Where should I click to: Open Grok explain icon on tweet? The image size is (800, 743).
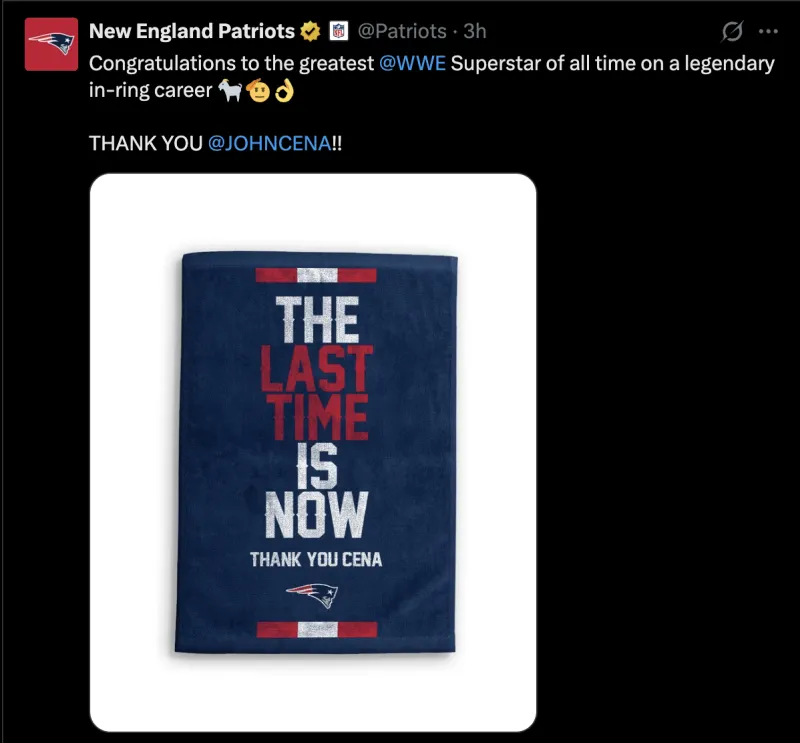732,31
